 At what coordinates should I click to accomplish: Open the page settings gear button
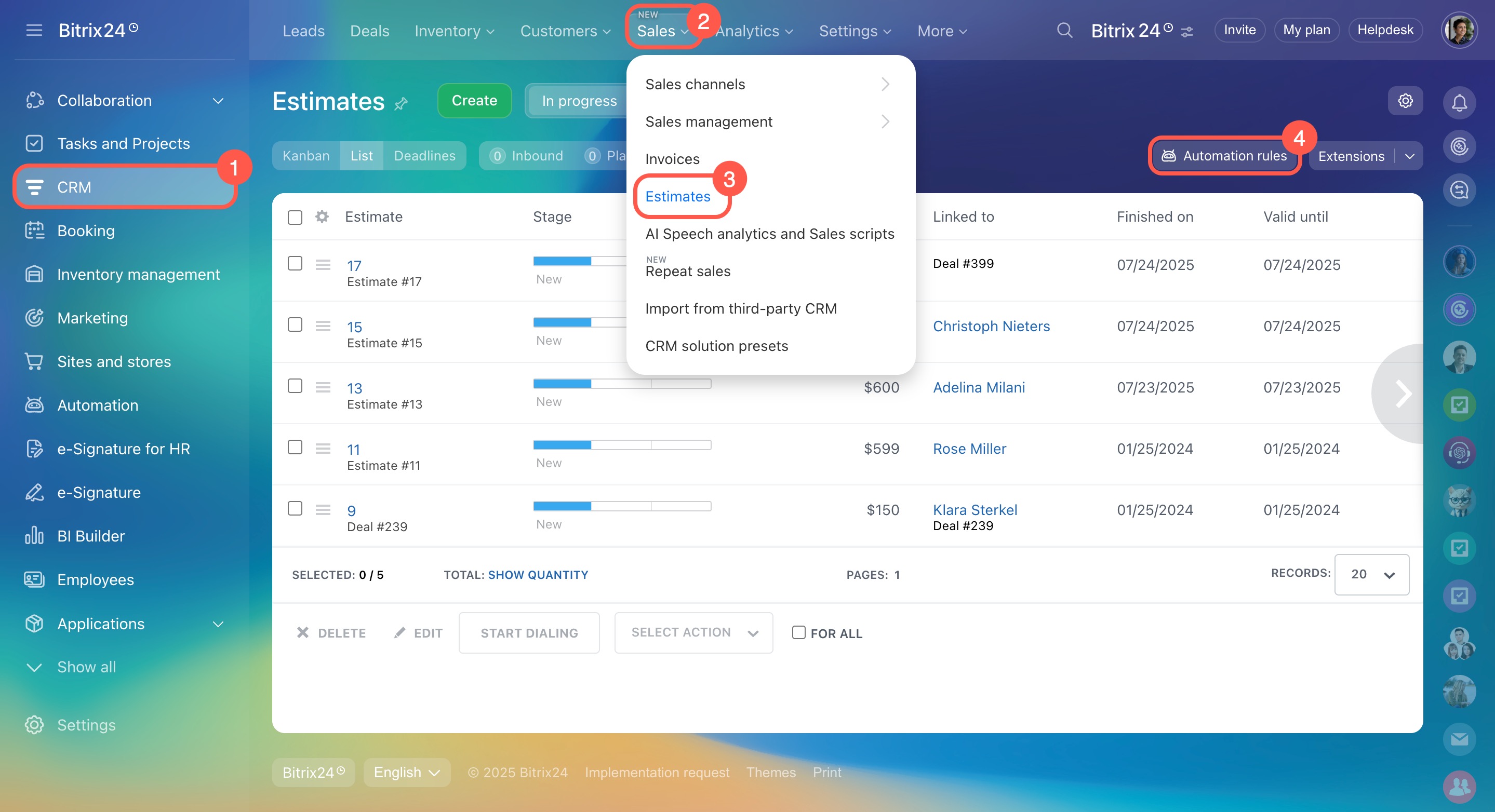[x=1405, y=101]
